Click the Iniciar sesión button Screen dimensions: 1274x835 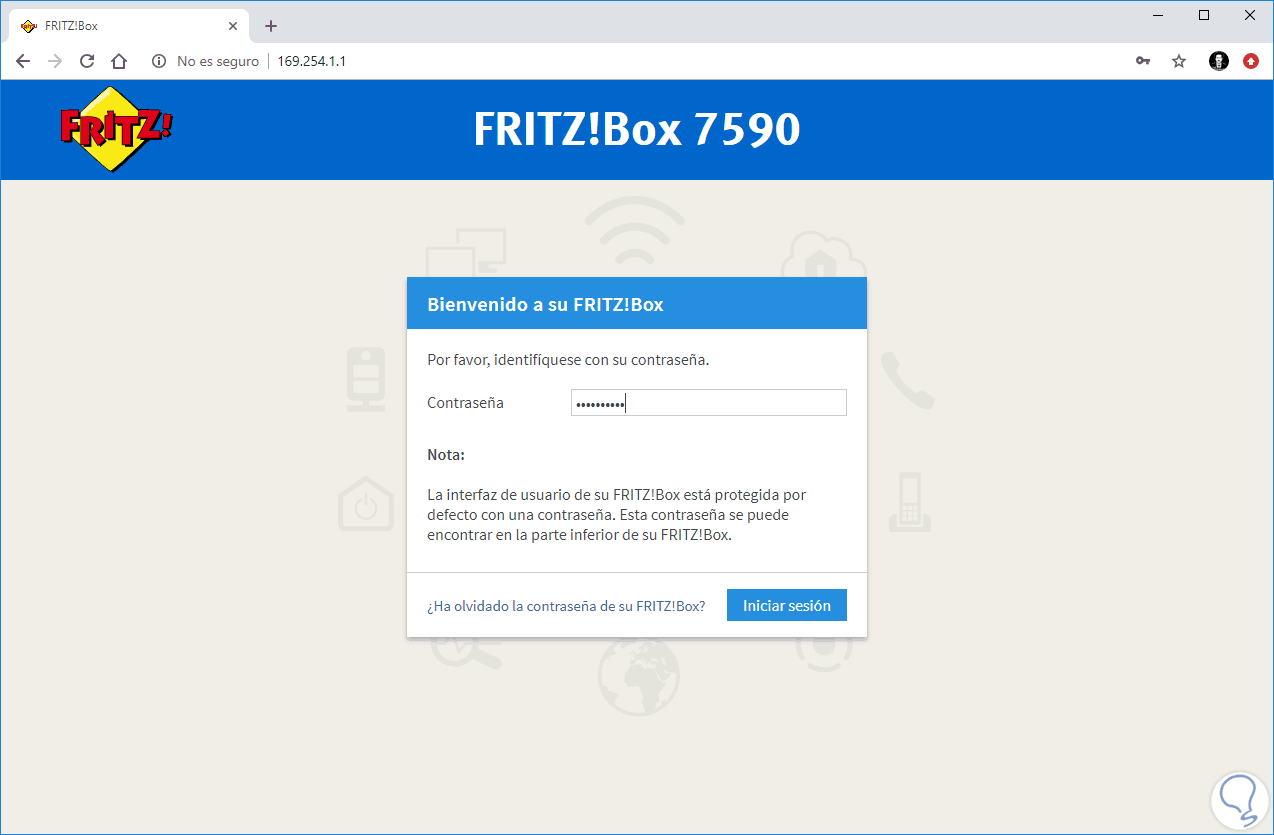pyautogui.click(x=786, y=605)
